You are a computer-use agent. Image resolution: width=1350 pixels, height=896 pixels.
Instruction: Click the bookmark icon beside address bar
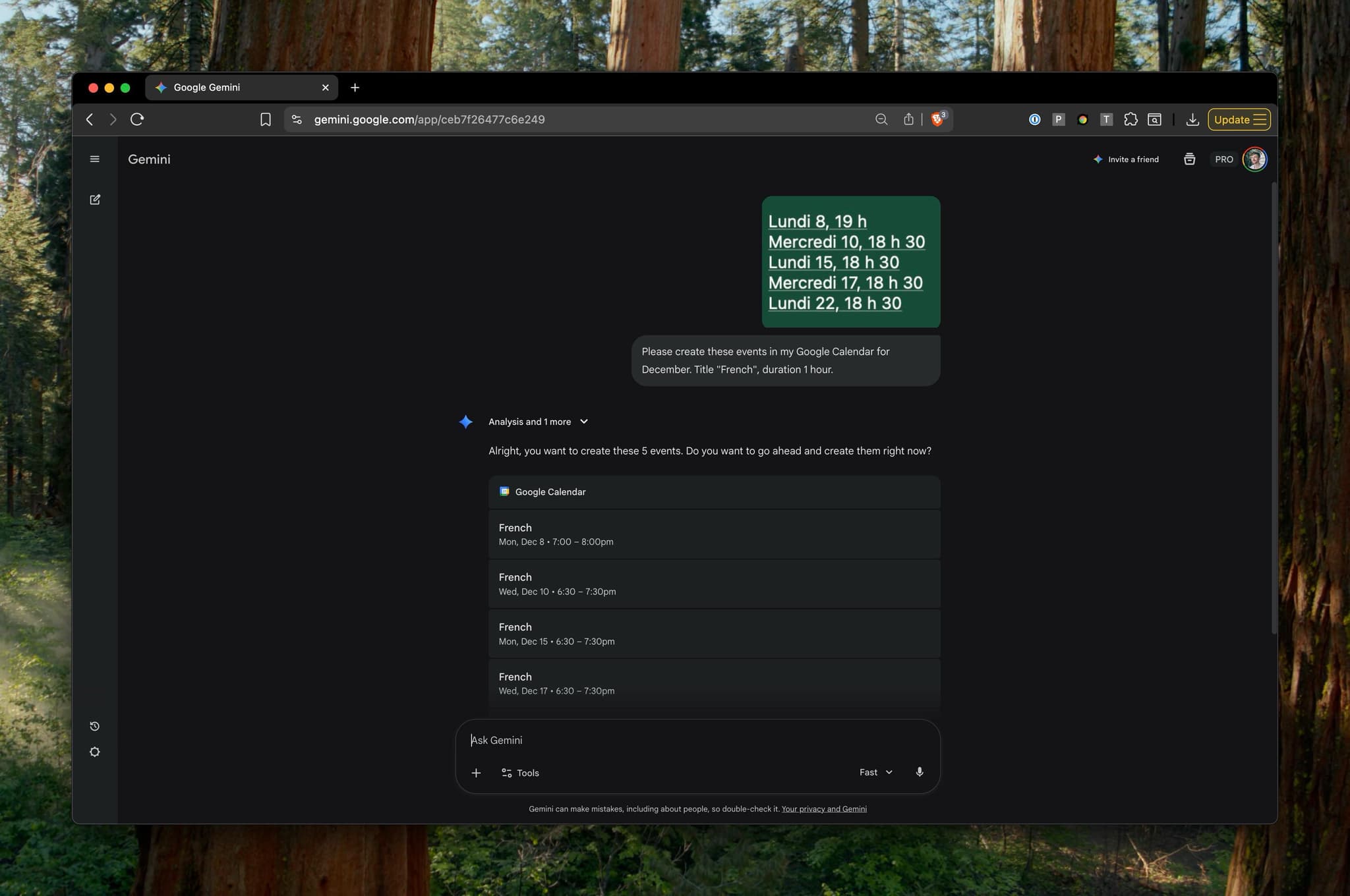(265, 119)
